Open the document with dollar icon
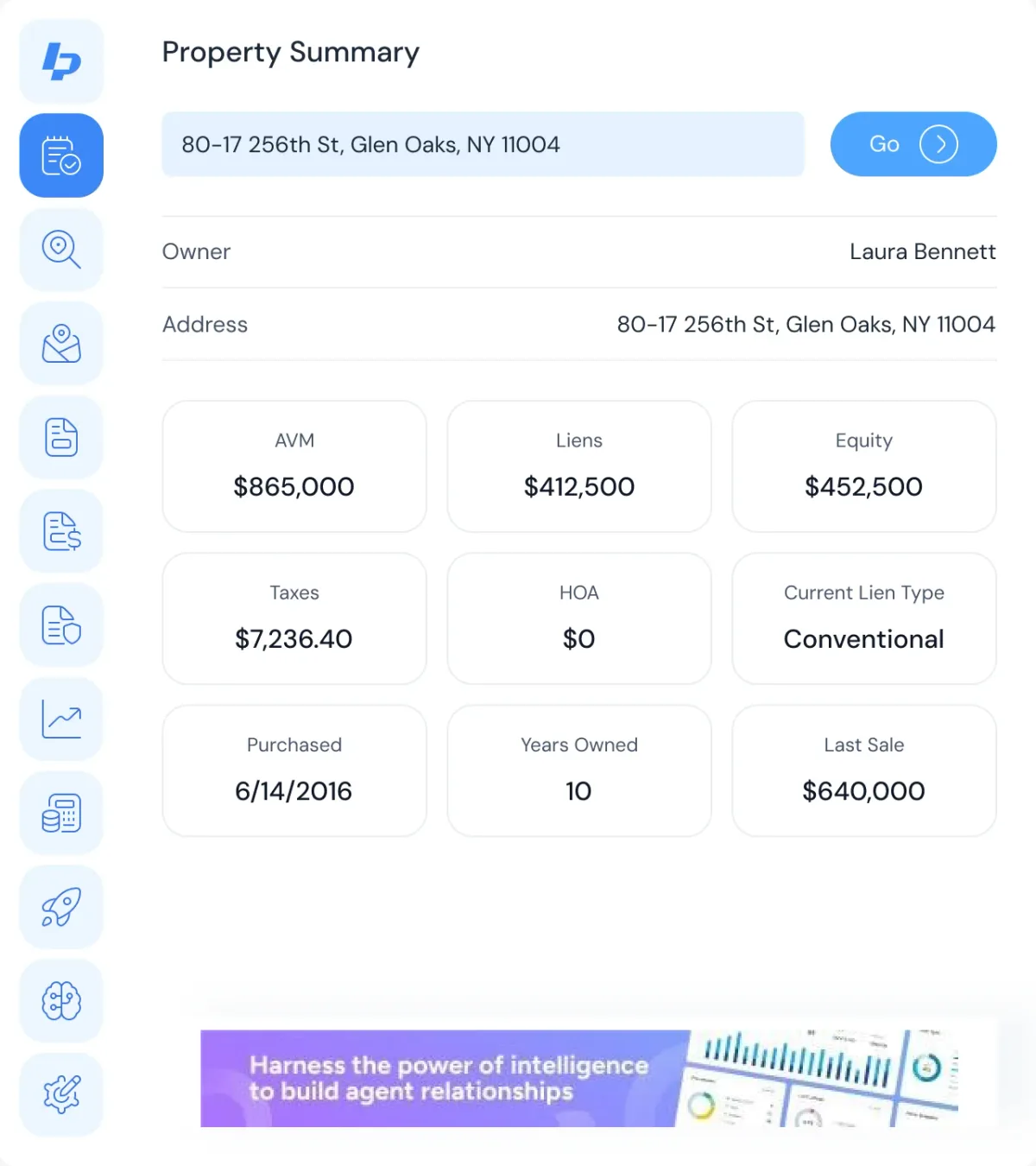This screenshot has height=1166, width=1036. pyautogui.click(x=61, y=531)
